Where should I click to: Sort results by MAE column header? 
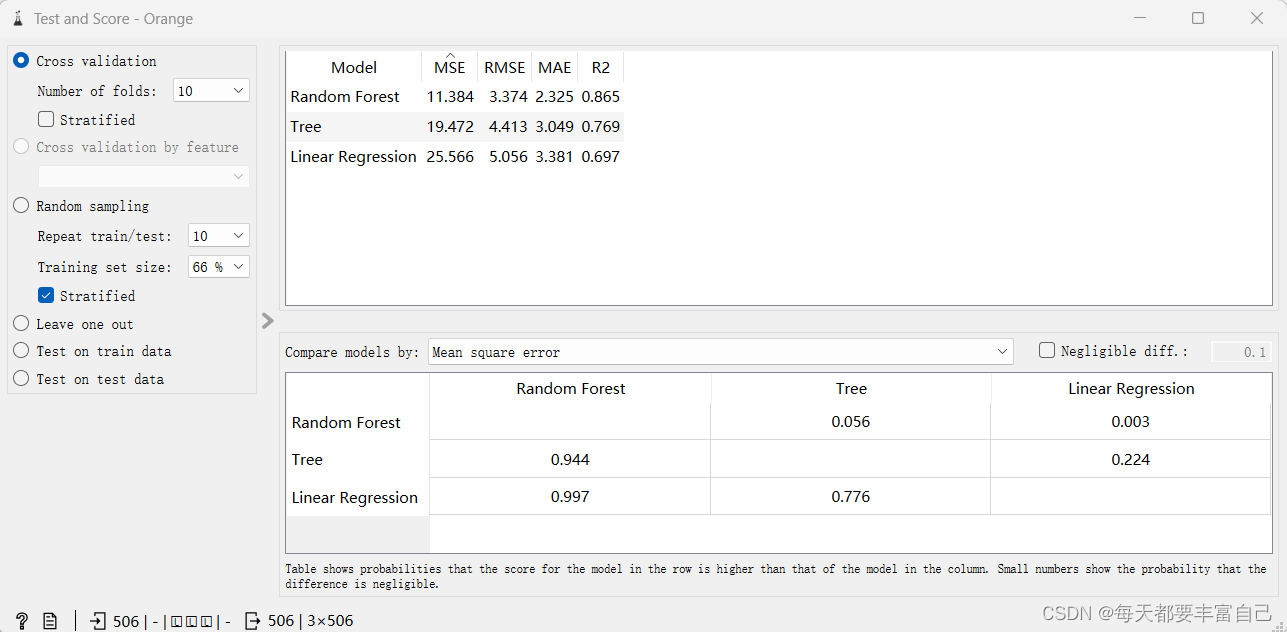click(555, 68)
